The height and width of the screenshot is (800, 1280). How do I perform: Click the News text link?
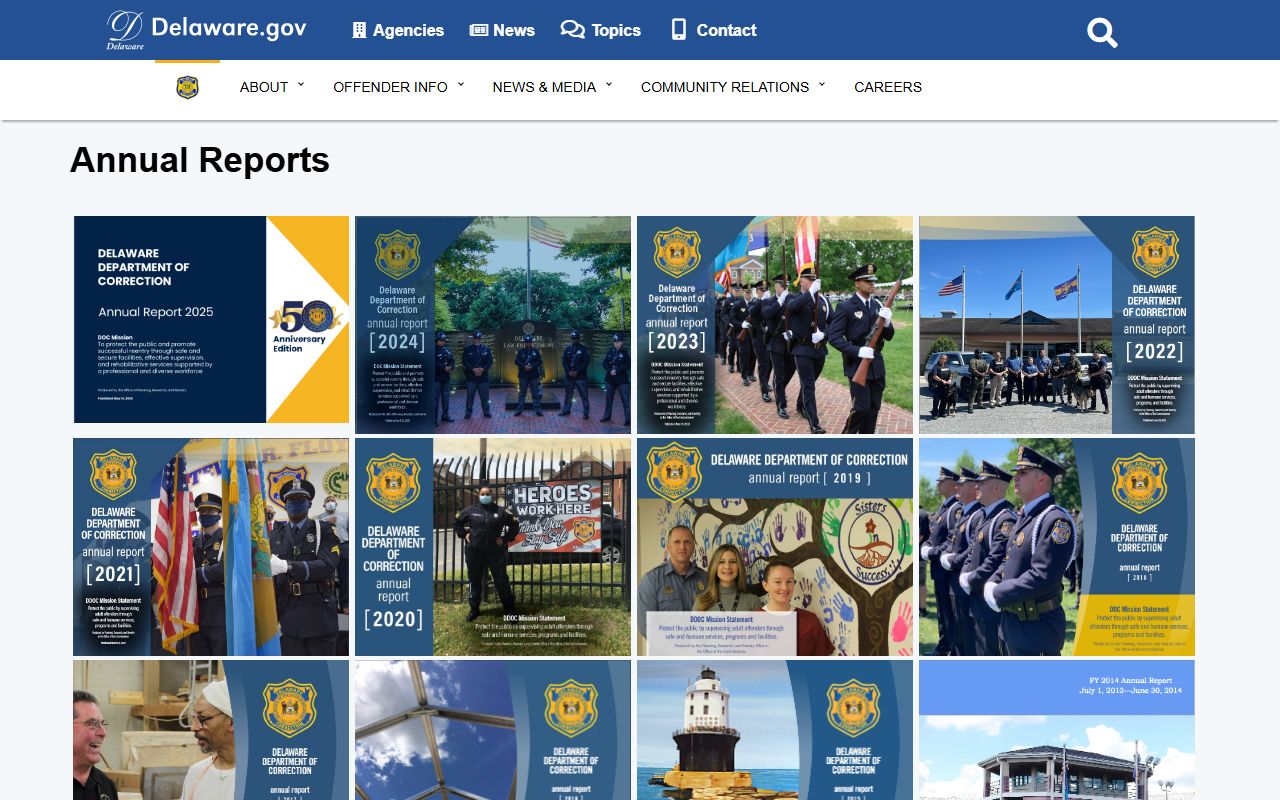(514, 30)
